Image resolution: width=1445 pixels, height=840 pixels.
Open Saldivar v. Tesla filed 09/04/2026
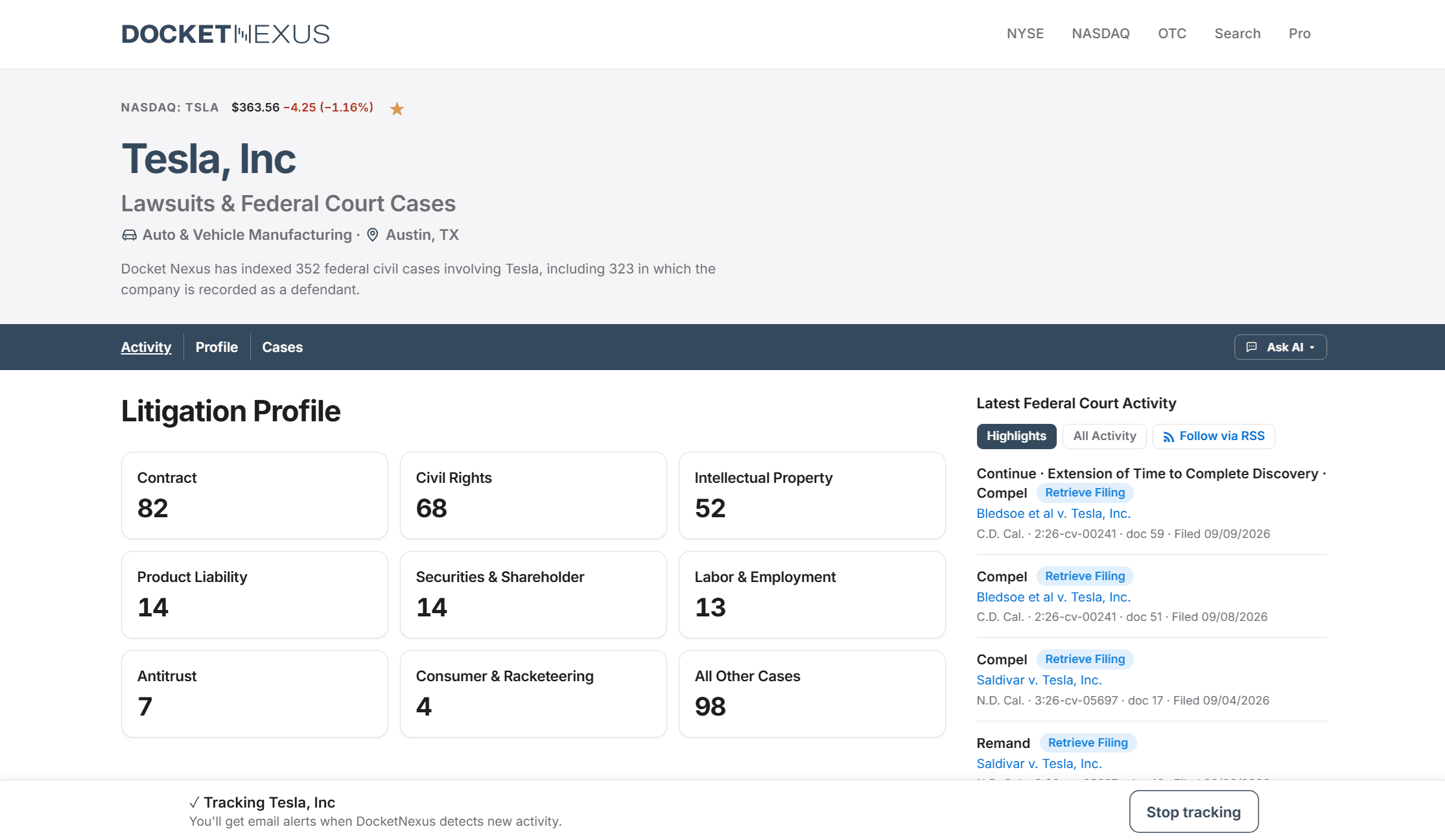pyautogui.click(x=1039, y=680)
